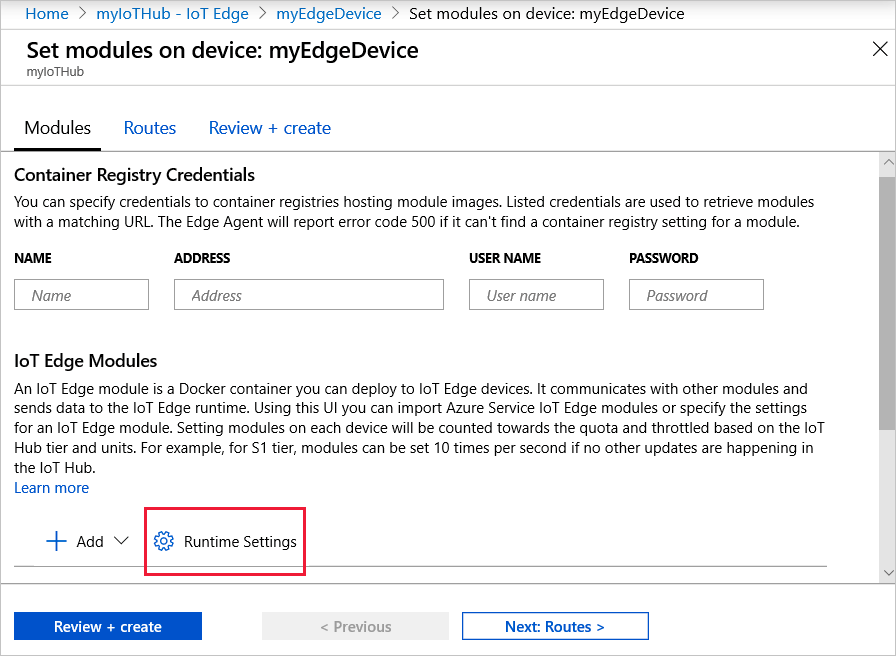Expand the Add dropdown chevron
The height and width of the screenshot is (656, 896).
[122, 542]
